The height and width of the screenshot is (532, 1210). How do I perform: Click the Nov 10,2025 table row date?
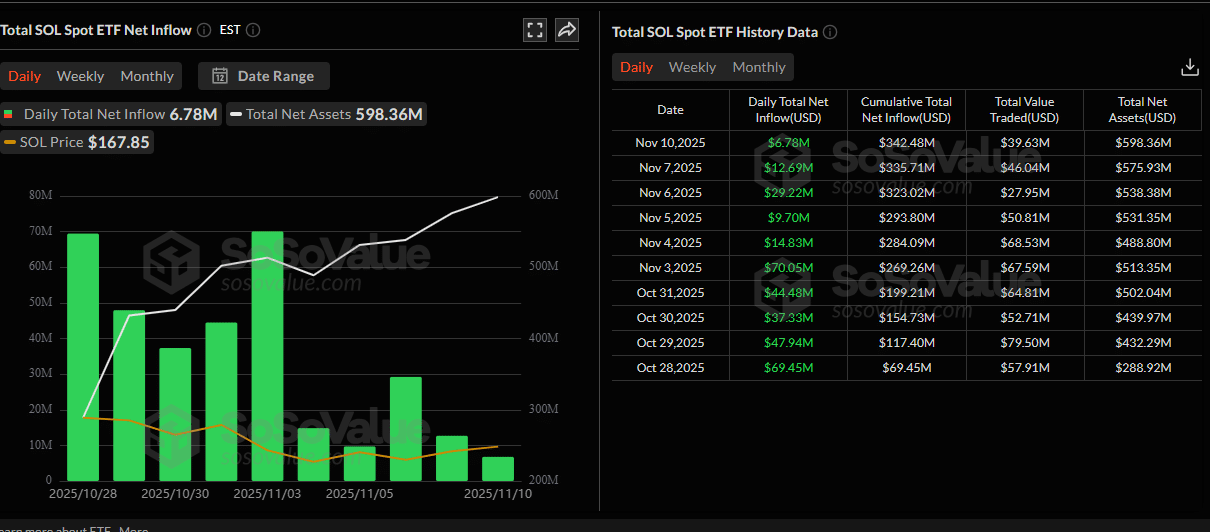click(670, 143)
